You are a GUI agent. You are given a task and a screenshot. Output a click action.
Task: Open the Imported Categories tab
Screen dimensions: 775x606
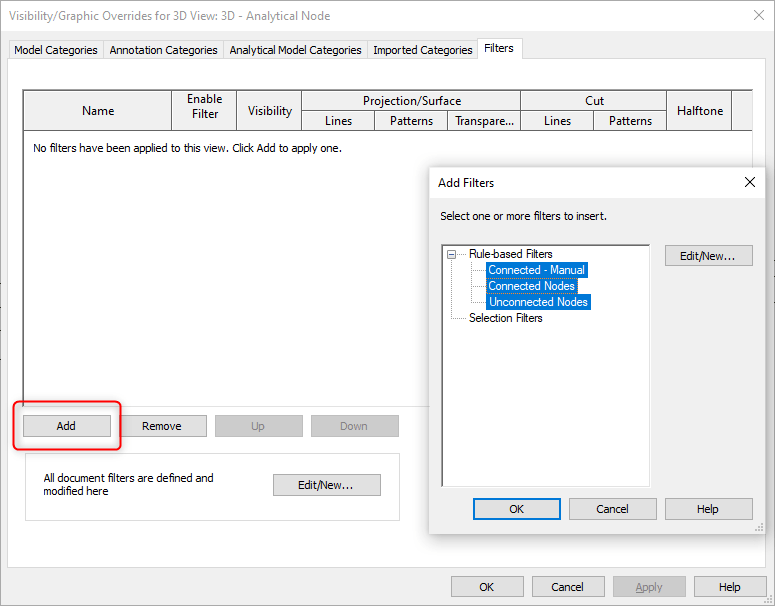422,50
